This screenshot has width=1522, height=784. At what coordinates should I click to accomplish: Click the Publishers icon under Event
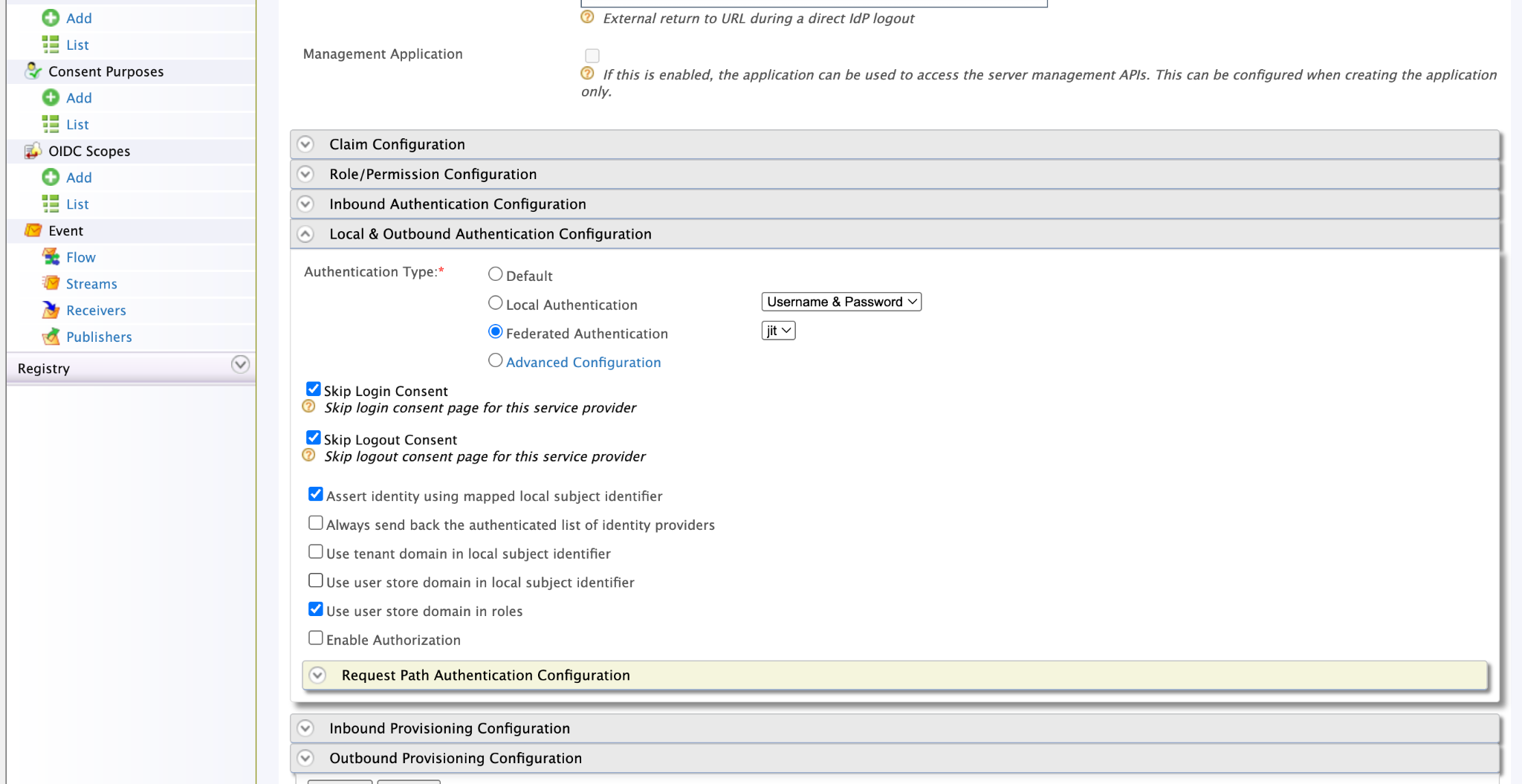(x=51, y=337)
